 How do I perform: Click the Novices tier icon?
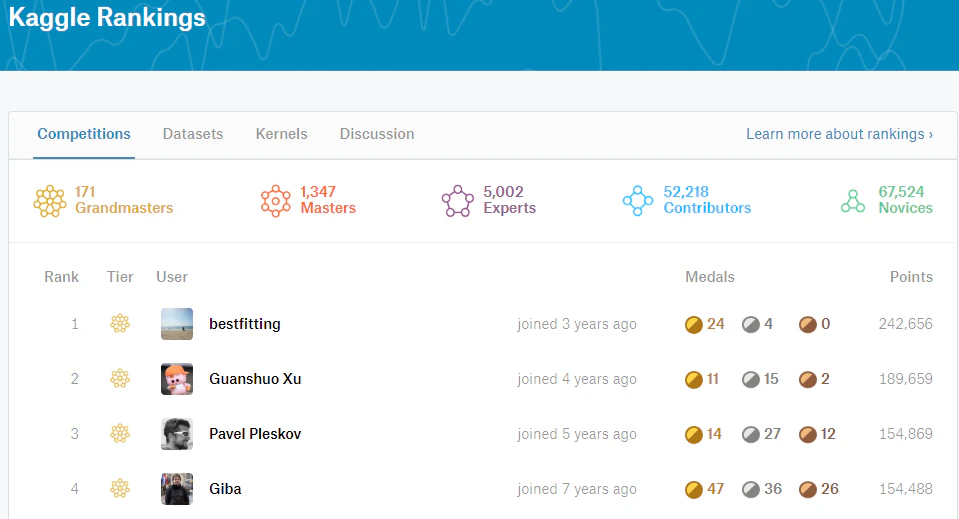pos(853,201)
